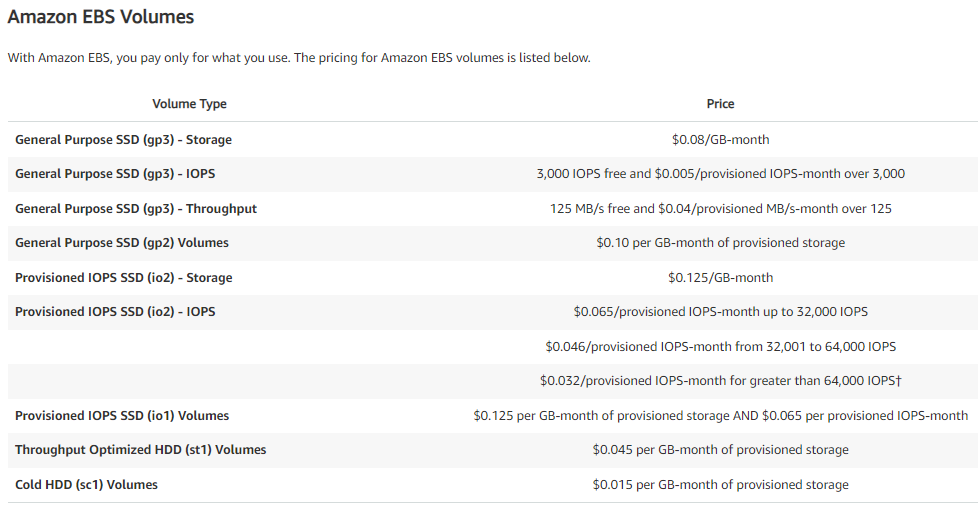Select the Price column header
978x517 pixels.
[720, 104]
